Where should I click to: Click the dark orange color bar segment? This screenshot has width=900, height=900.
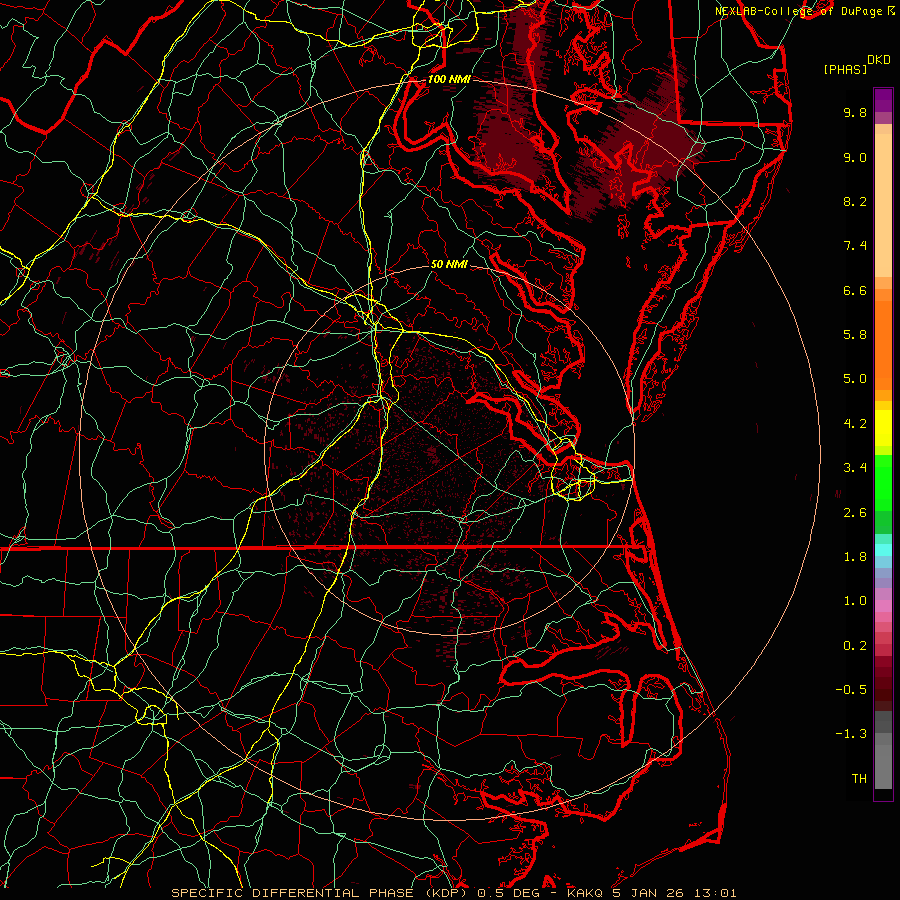tap(883, 344)
